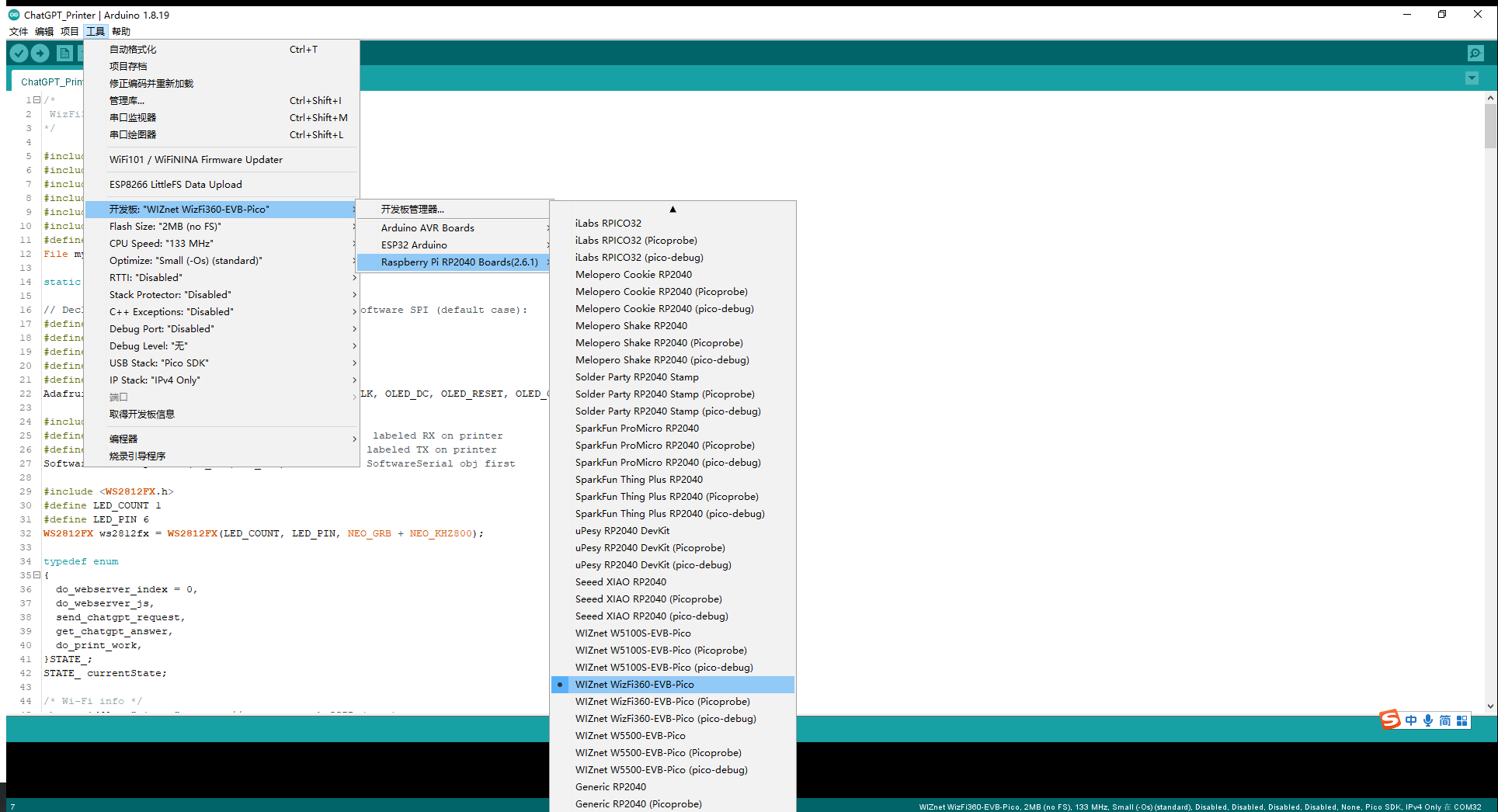Image resolution: width=1498 pixels, height=812 pixels.
Task: Click the board list scroll-up arrow
Action: point(673,210)
